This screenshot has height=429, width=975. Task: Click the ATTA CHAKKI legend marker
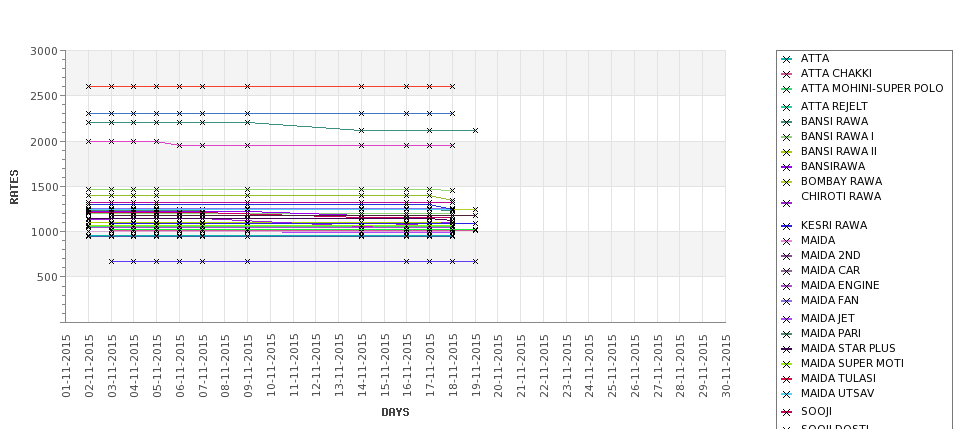click(787, 75)
